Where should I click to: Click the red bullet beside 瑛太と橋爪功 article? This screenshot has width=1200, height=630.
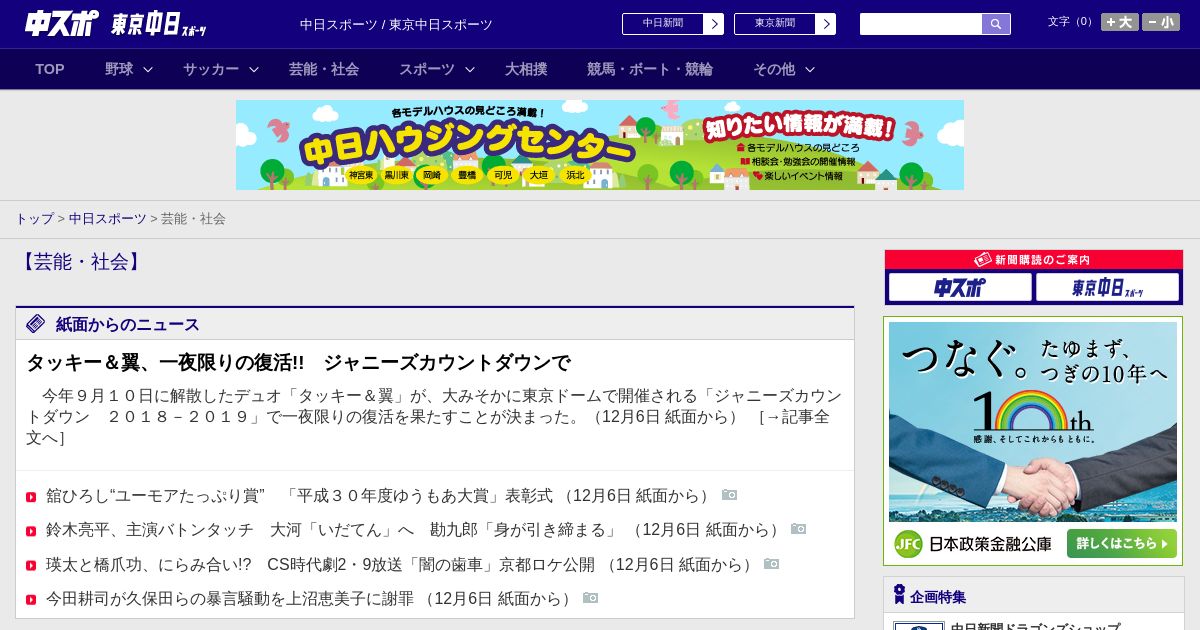pos(31,566)
